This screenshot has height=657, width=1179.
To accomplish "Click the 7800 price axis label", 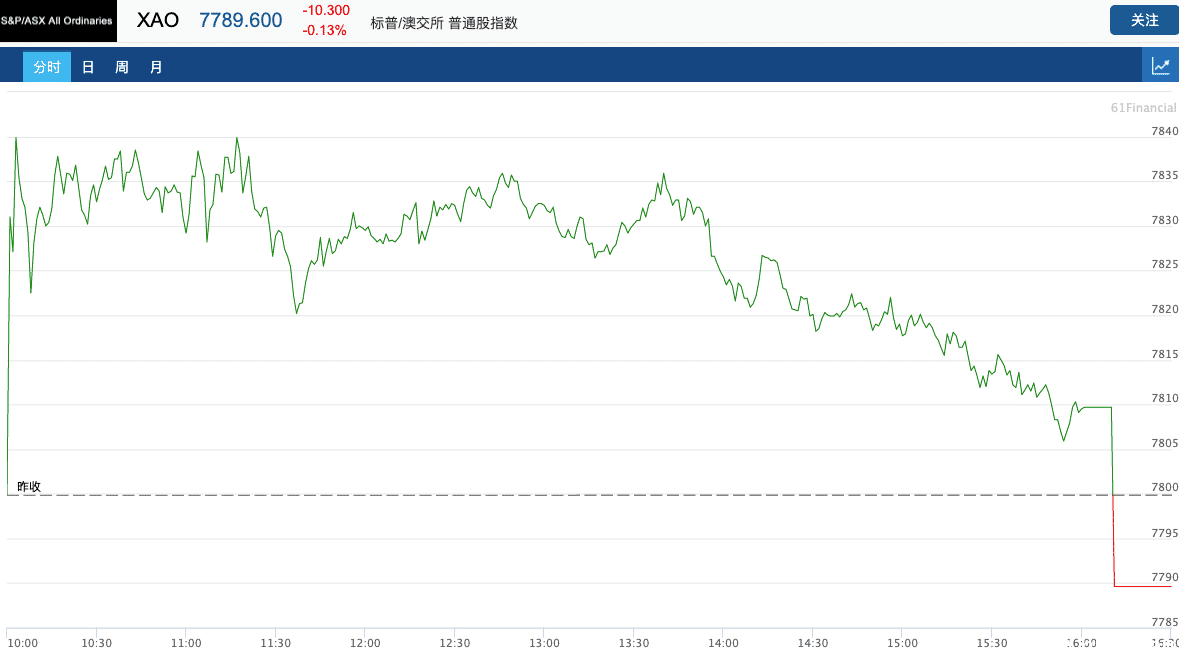I will (1165, 487).
